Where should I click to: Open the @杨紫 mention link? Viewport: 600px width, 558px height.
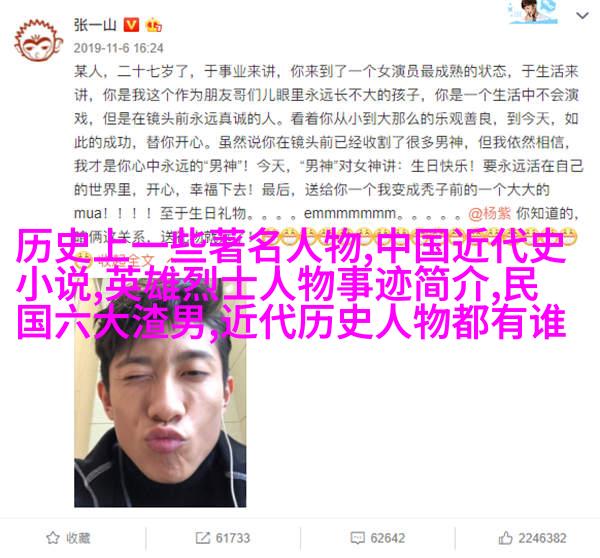tap(489, 213)
